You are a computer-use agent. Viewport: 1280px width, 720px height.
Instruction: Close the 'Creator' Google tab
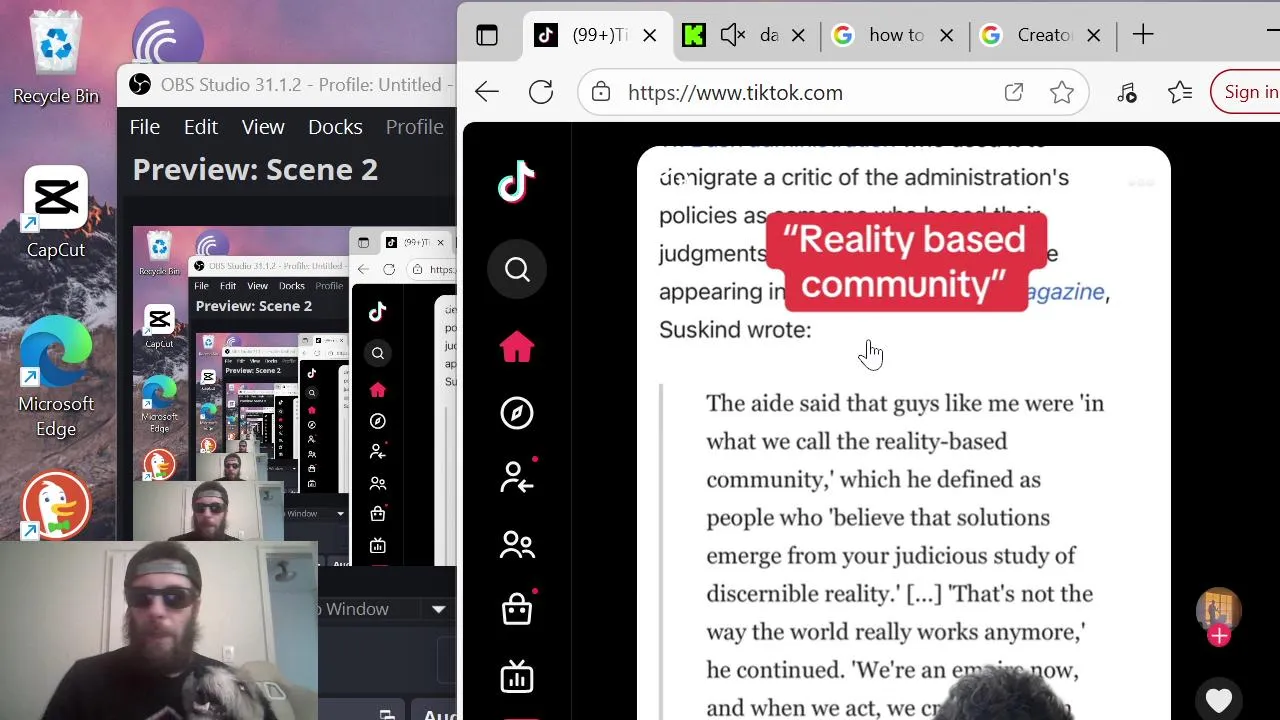point(1094,36)
